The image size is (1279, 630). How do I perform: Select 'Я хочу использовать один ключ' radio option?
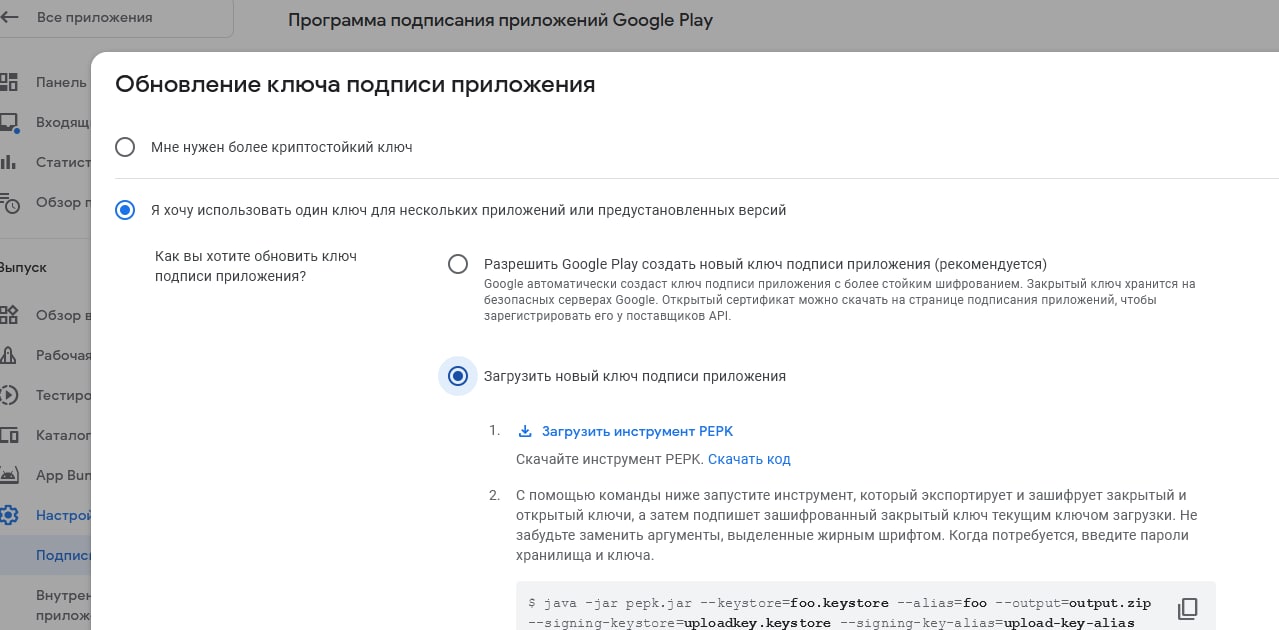(x=125, y=210)
